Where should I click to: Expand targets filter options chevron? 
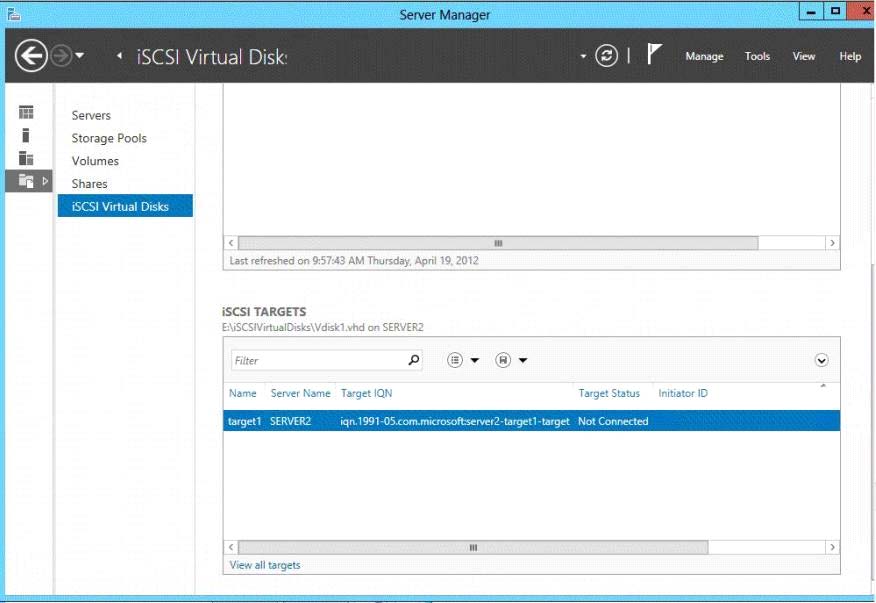821,360
